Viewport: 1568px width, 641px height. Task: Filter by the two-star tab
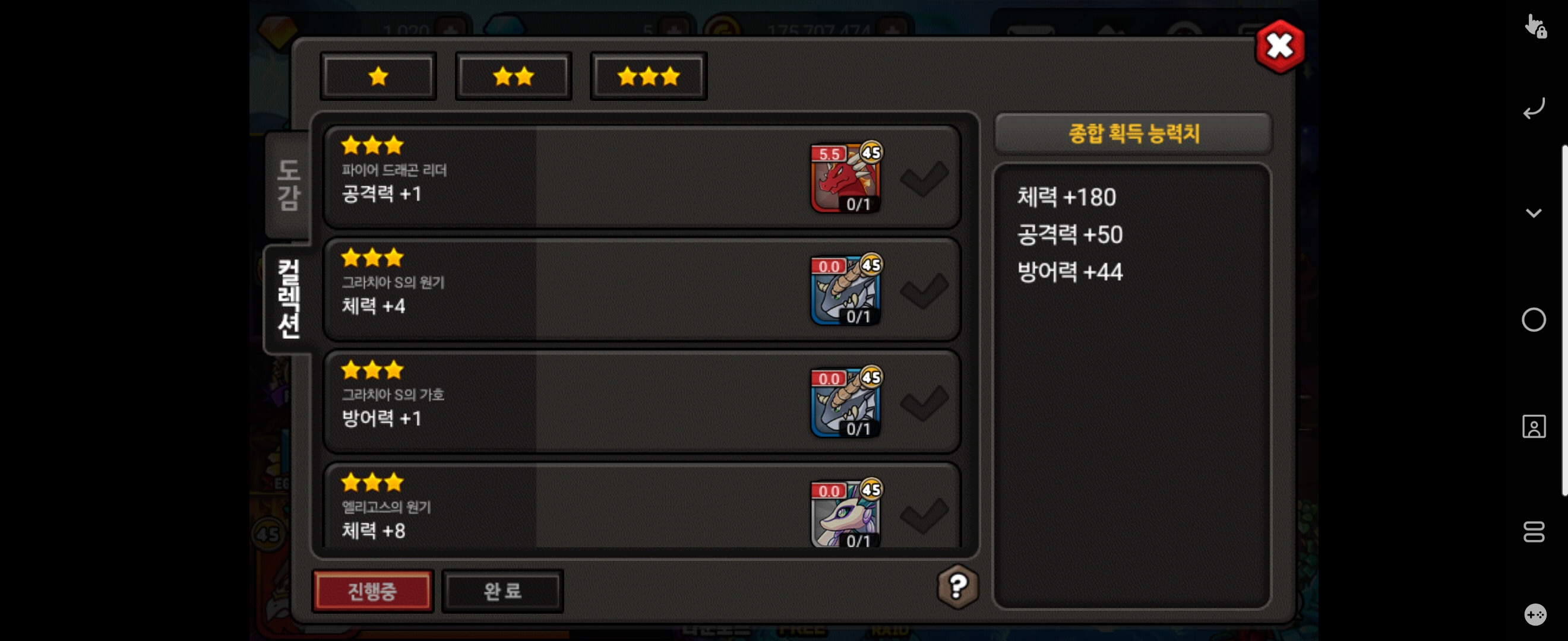pyautogui.click(x=514, y=76)
